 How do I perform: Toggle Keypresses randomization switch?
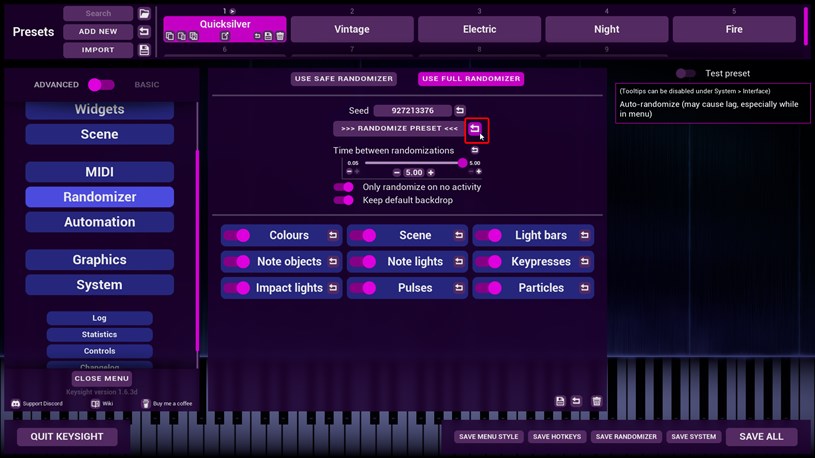(489, 261)
